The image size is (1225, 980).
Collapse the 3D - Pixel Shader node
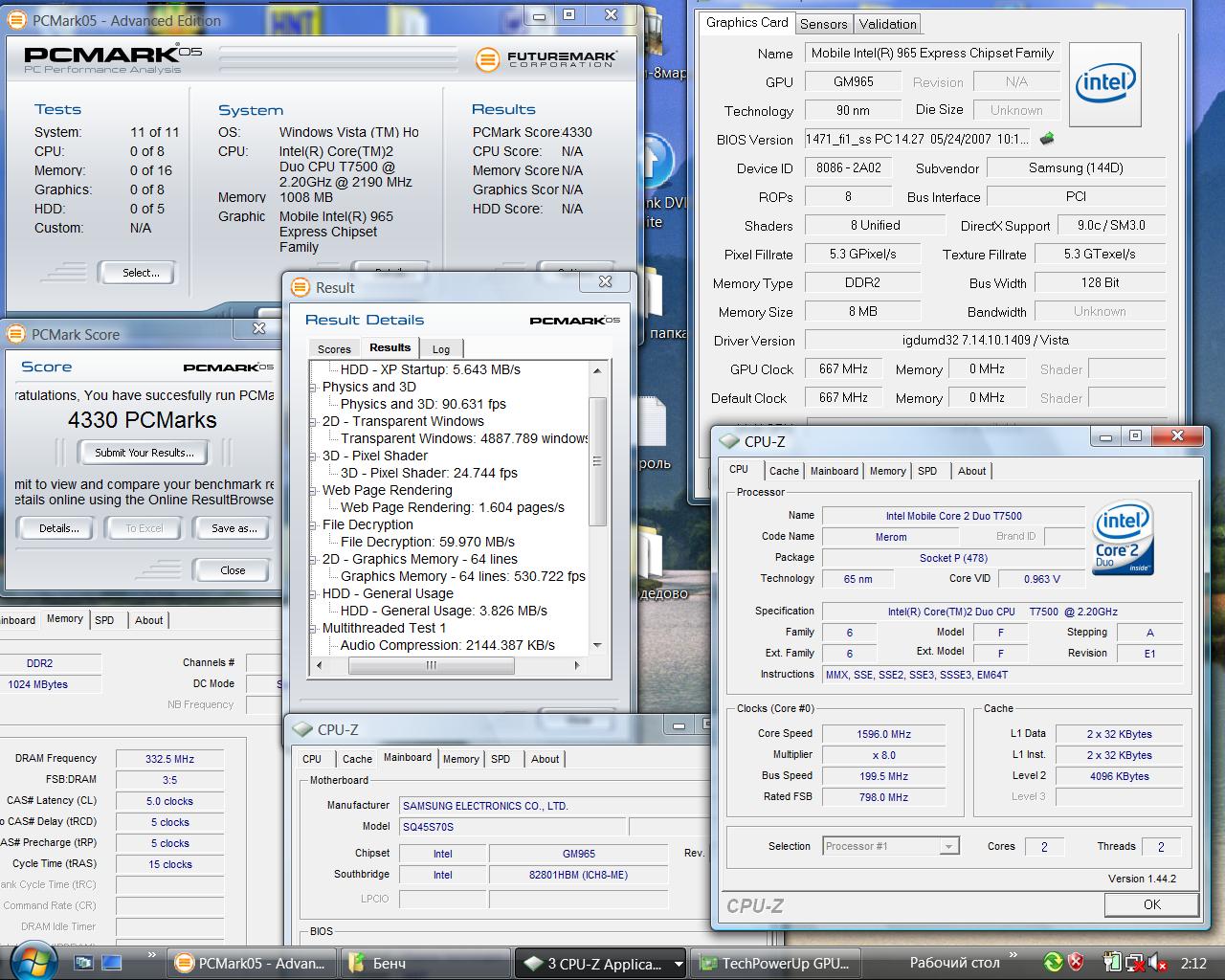coord(314,456)
